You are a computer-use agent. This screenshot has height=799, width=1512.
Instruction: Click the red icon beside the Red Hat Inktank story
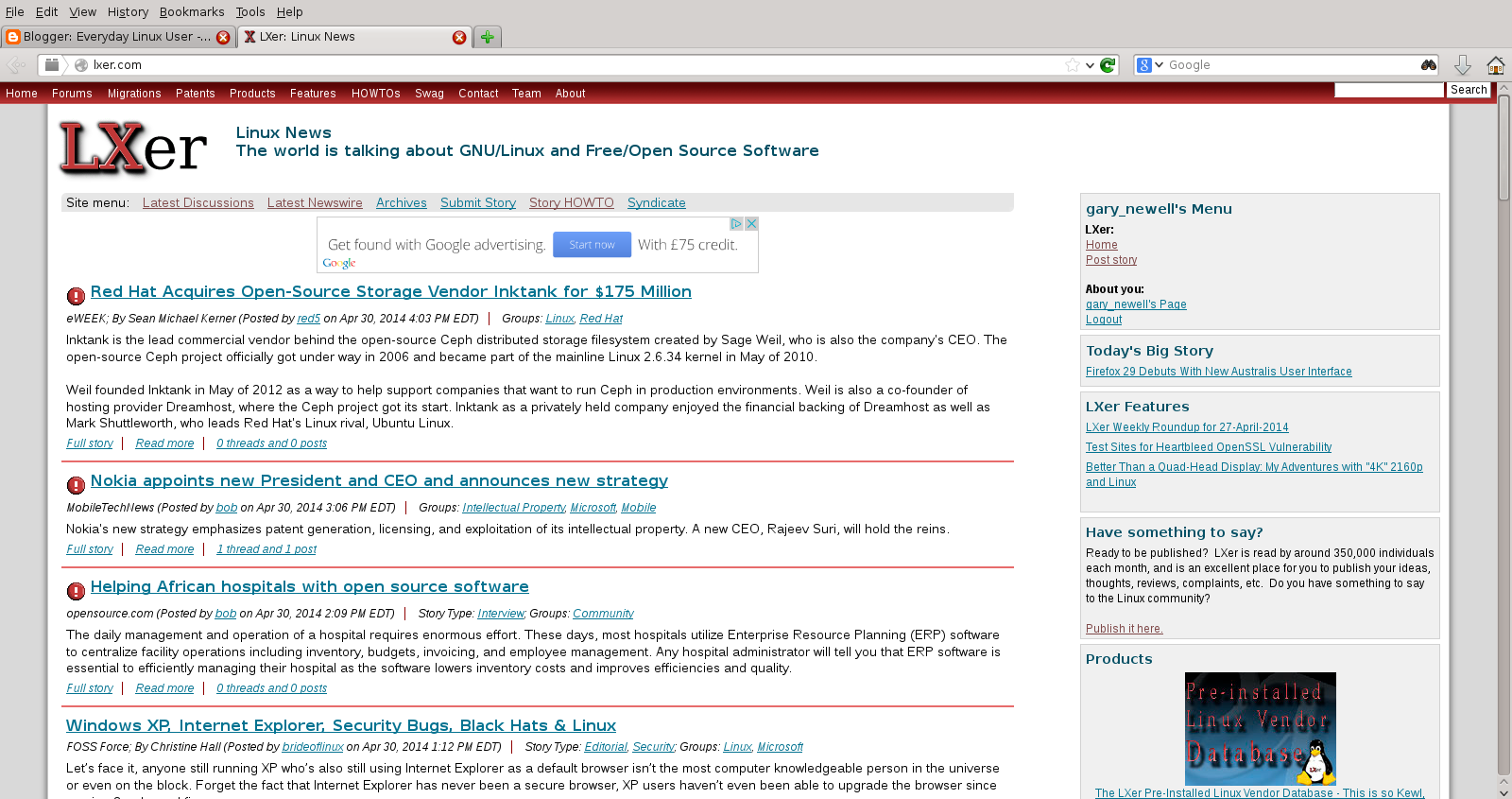point(77,296)
